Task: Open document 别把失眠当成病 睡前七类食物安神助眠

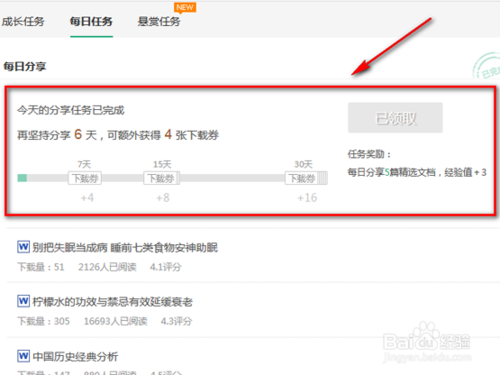Action: tap(125, 247)
